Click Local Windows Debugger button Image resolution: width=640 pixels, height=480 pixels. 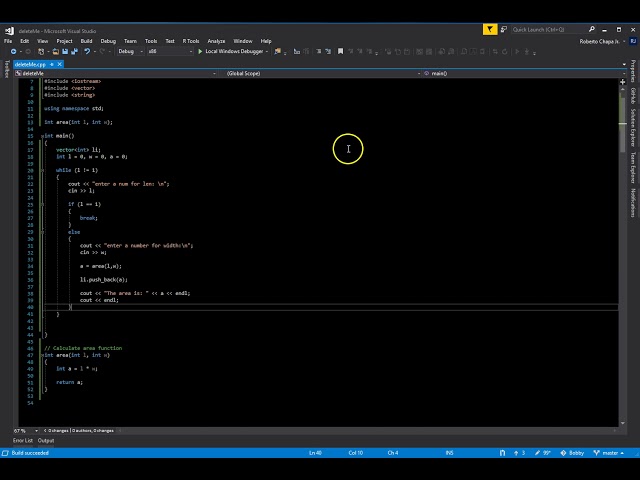tap(233, 51)
